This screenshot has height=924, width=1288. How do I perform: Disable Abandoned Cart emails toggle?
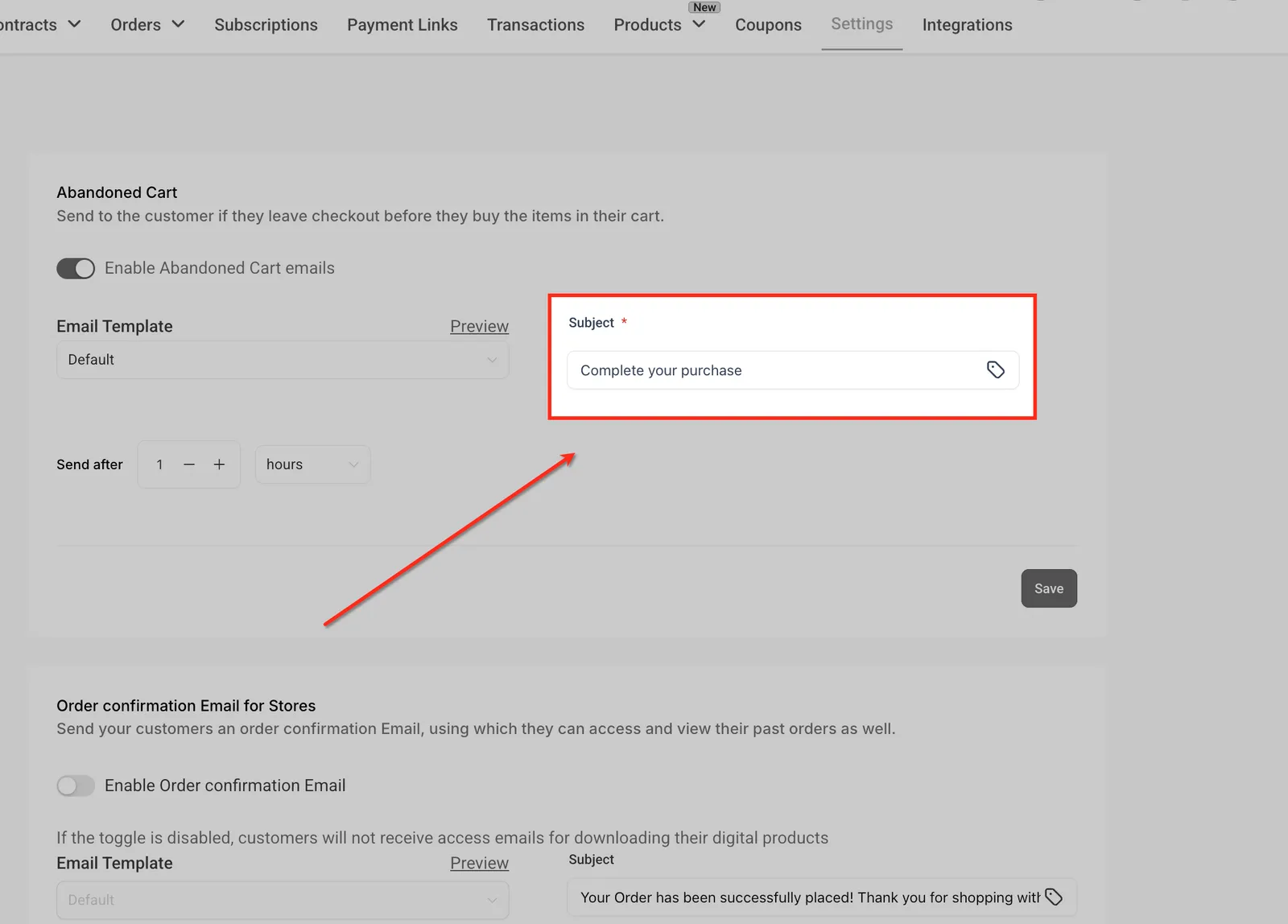click(76, 268)
